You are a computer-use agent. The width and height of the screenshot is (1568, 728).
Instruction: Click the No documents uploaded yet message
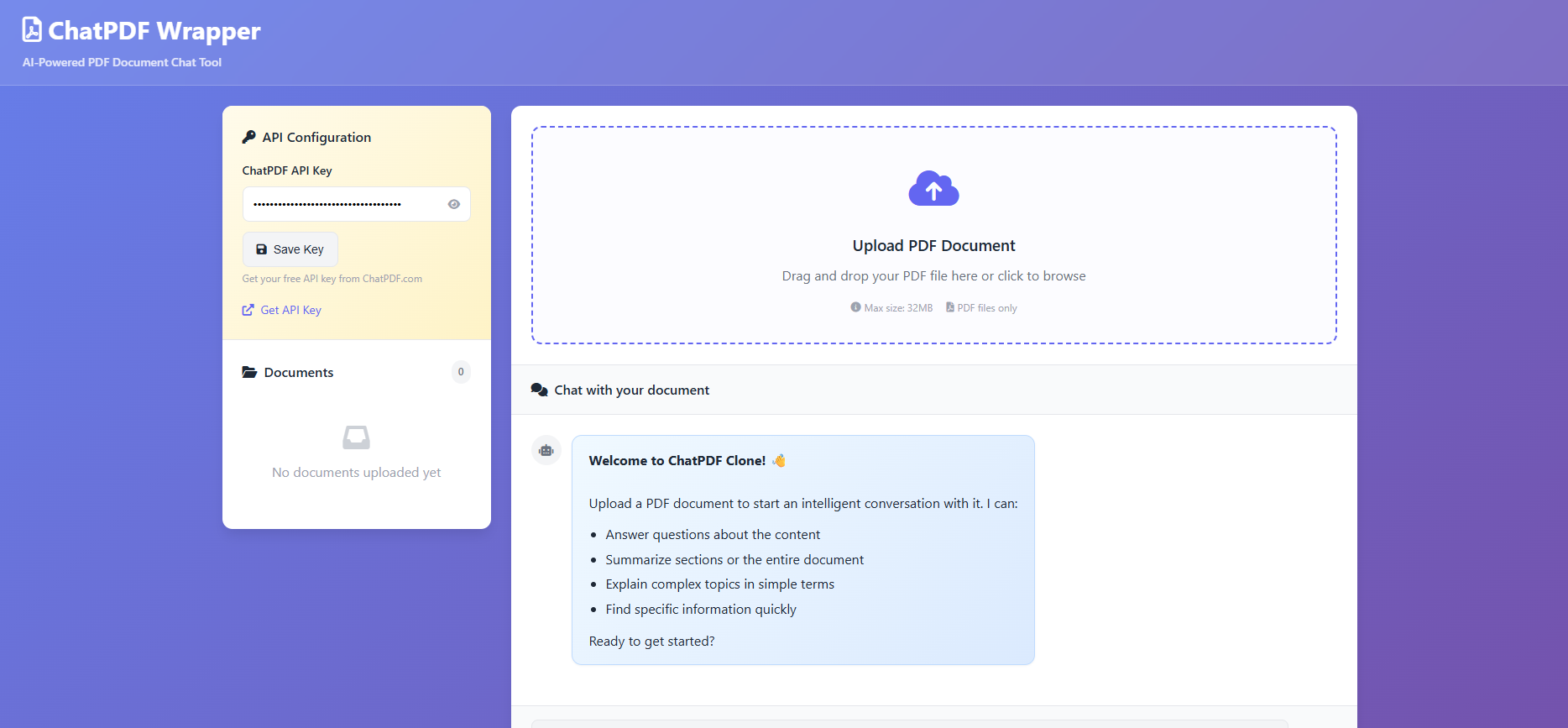357,473
